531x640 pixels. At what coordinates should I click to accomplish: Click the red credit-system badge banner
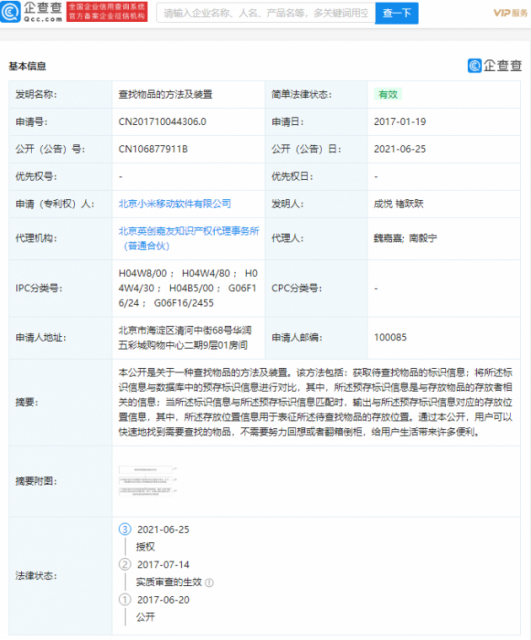tap(107, 12)
